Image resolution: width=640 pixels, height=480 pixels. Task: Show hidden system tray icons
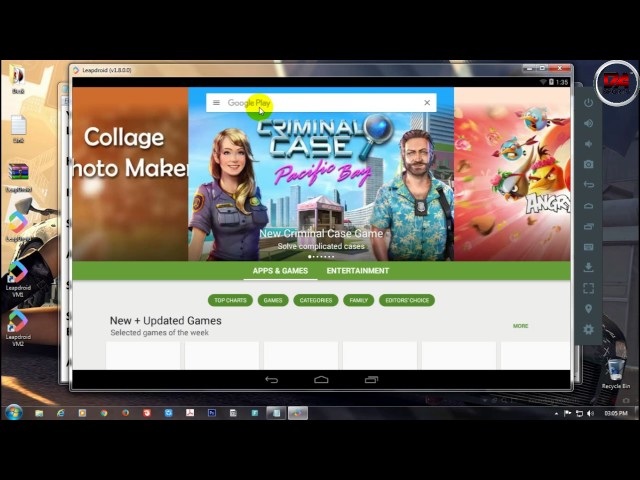[556, 413]
